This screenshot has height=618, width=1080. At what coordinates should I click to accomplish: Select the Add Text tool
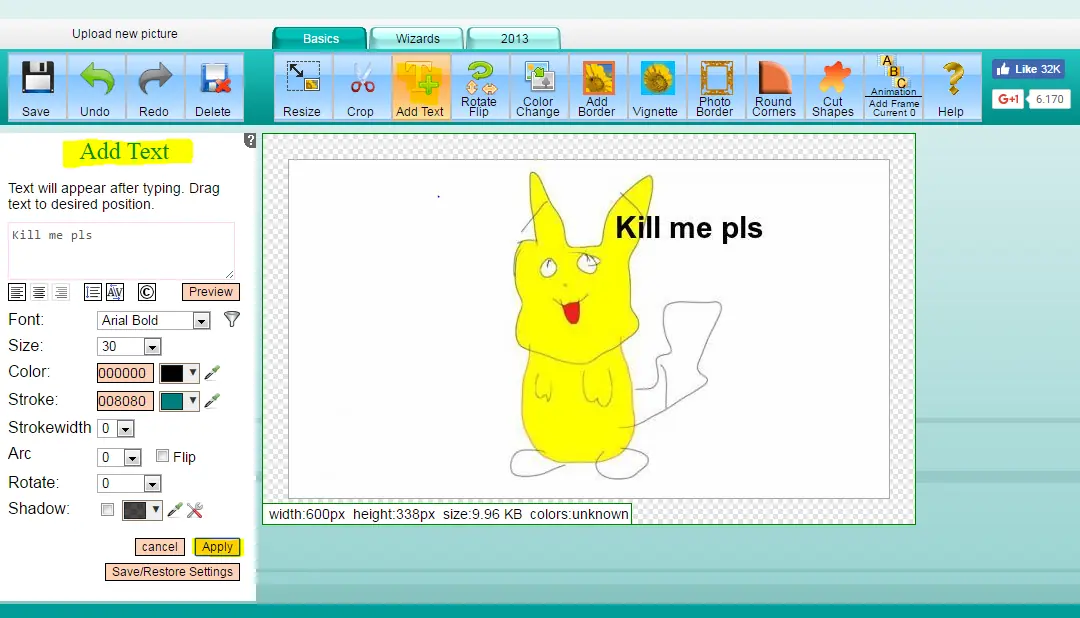pos(420,87)
